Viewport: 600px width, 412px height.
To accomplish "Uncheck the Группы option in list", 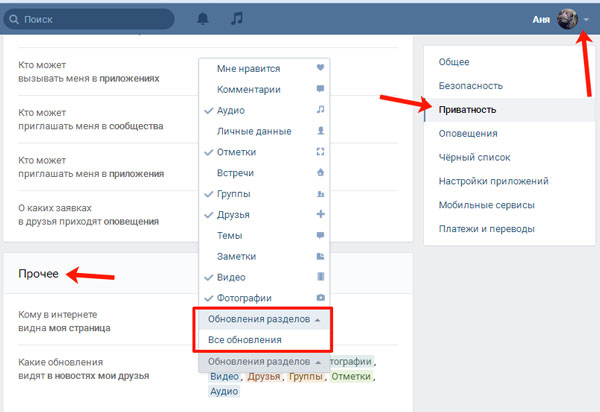I will 233,193.
